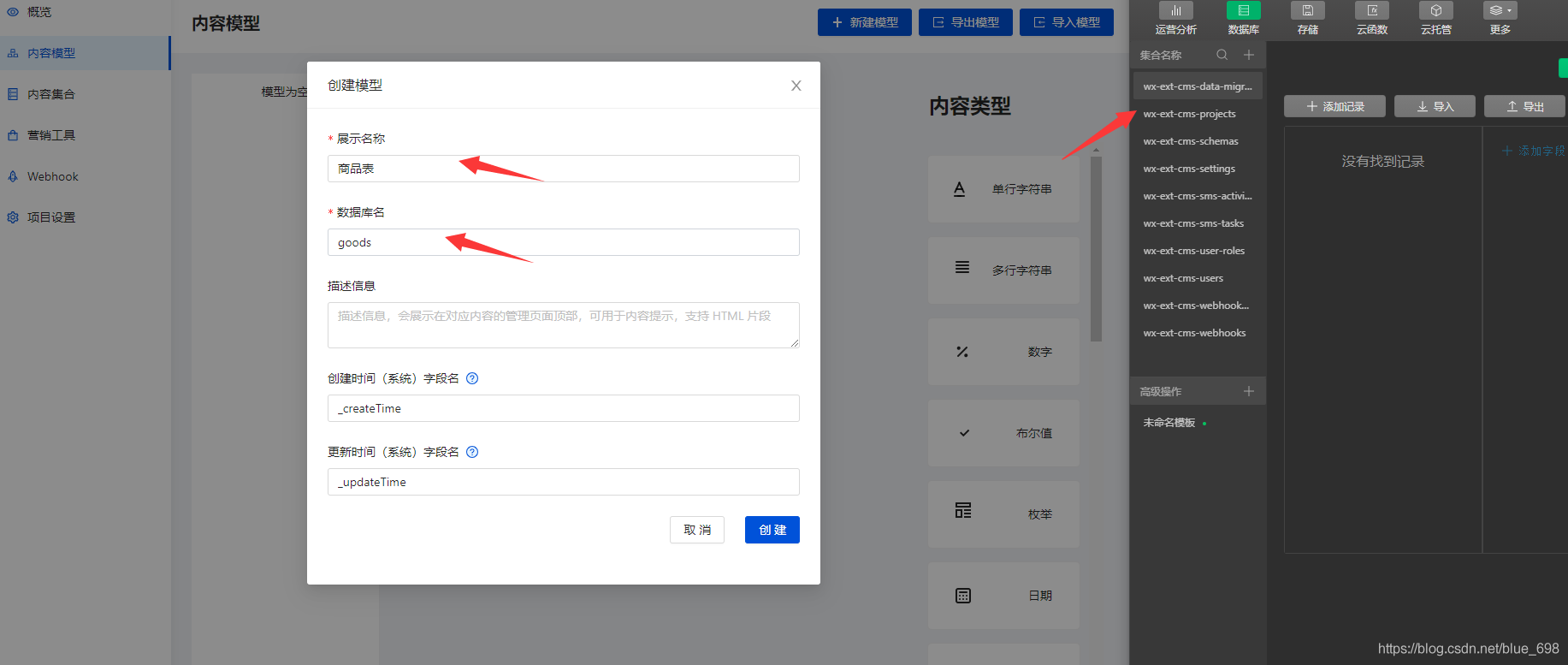Image resolution: width=1568 pixels, height=665 pixels.
Task: Open 存储 tab icon
Action: tap(1308, 10)
